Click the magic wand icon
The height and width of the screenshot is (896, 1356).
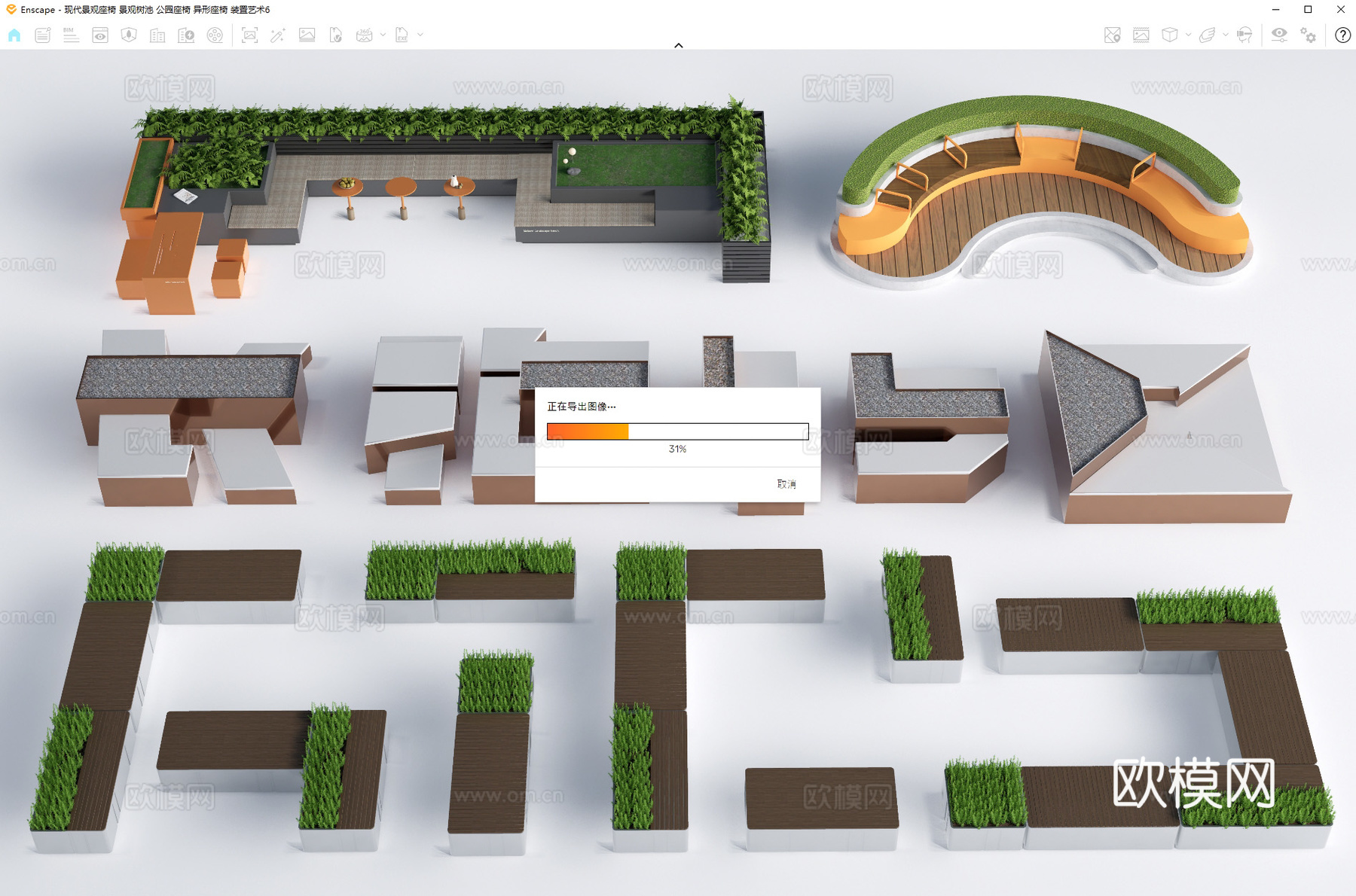pyautogui.click(x=278, y=35)
